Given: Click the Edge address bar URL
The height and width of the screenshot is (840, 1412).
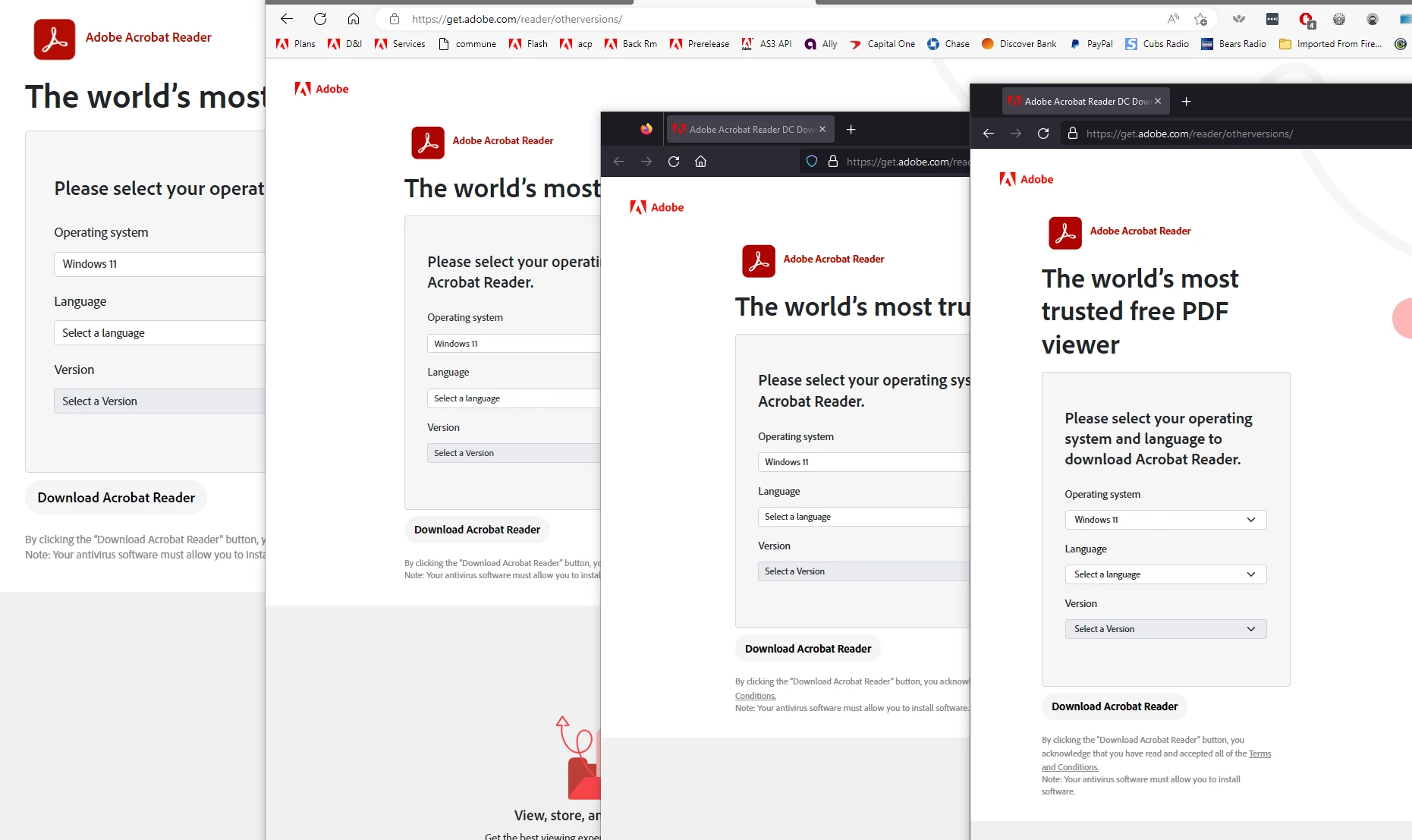Looking at the screenshot, I should [517, 19].
